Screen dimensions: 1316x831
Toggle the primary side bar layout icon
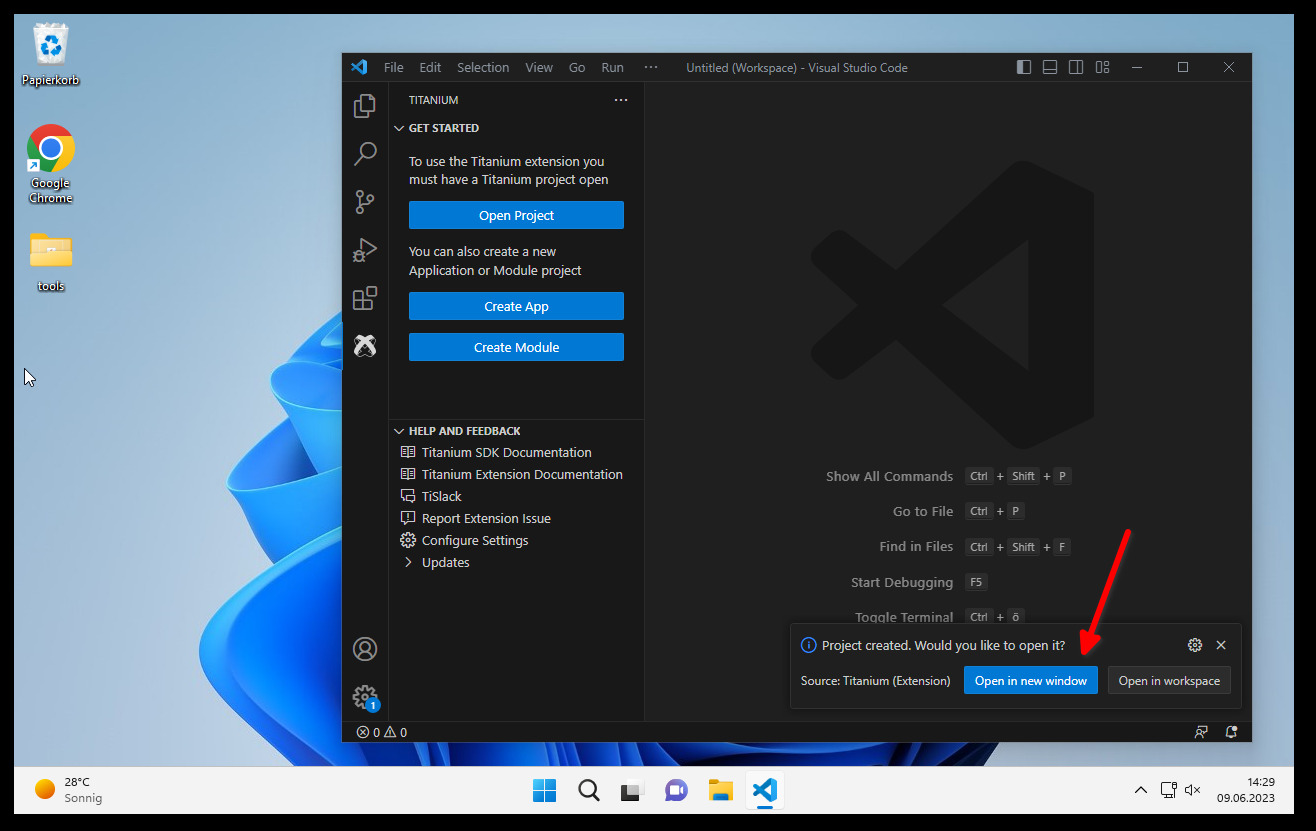pyautogui.click(x=1024, y=67)
